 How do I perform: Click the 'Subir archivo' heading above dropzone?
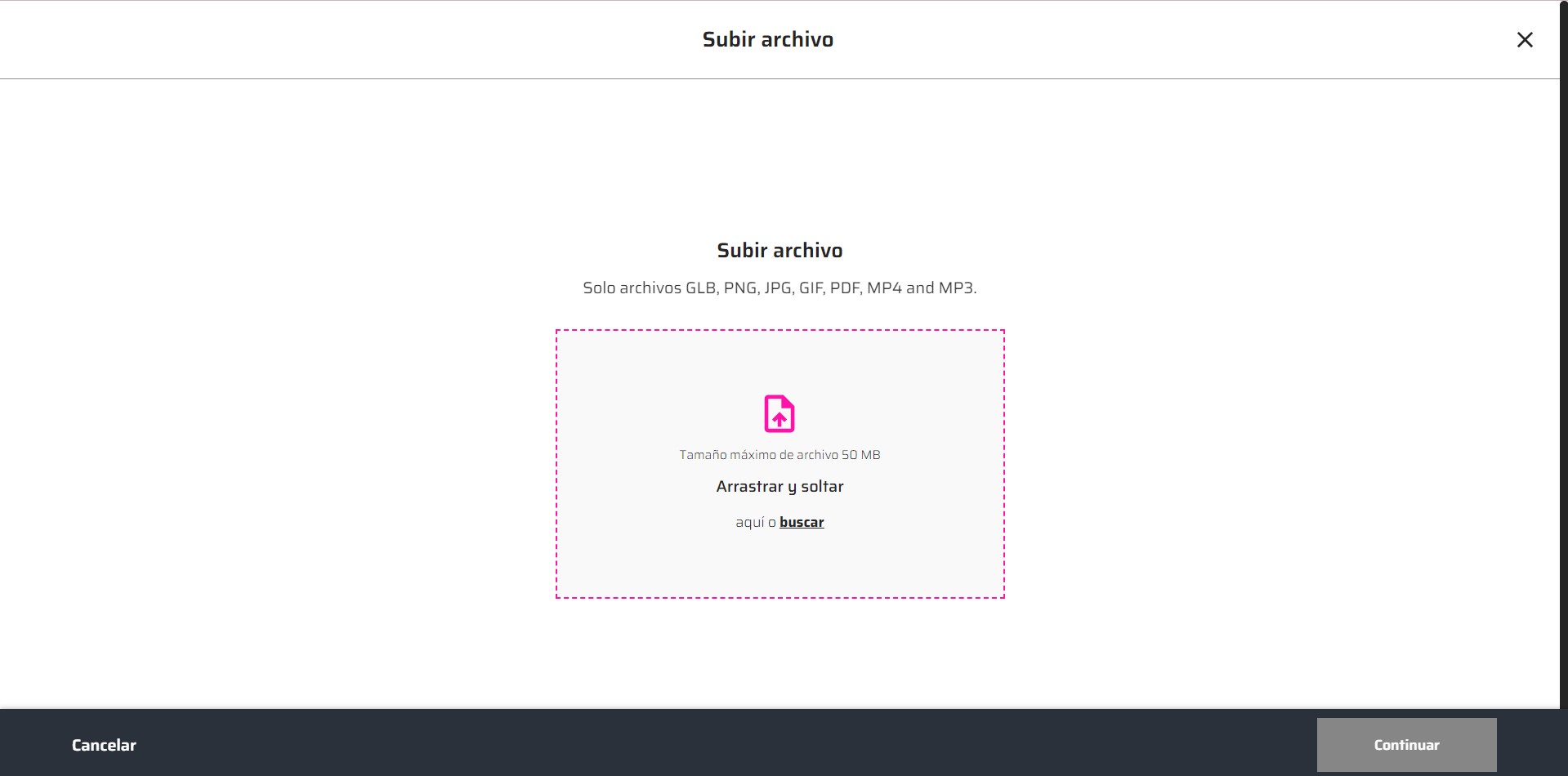[780, 250]
